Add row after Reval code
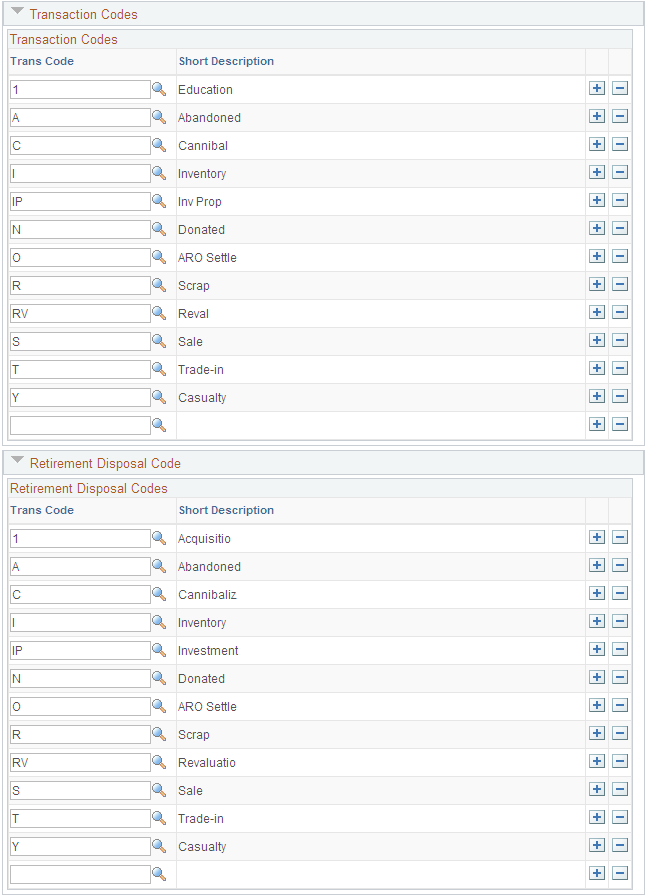 tap(597, 312)
